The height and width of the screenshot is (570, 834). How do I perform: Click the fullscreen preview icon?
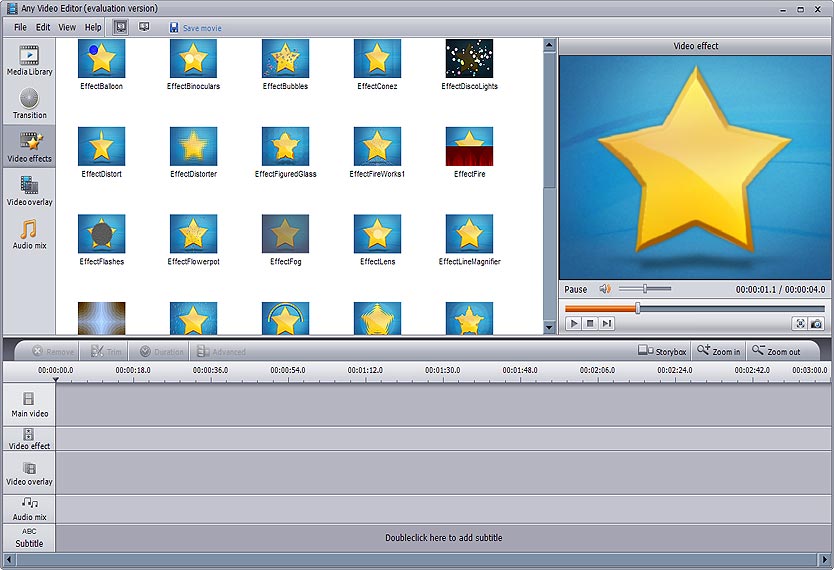[x=800, y=323]
